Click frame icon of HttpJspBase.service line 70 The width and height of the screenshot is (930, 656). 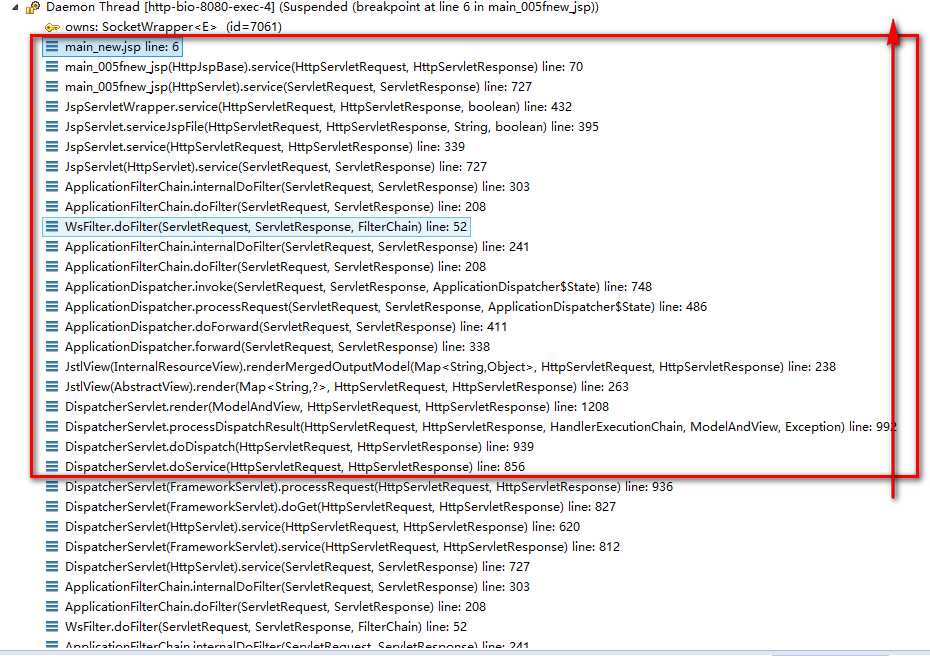[x=52, y=66]
